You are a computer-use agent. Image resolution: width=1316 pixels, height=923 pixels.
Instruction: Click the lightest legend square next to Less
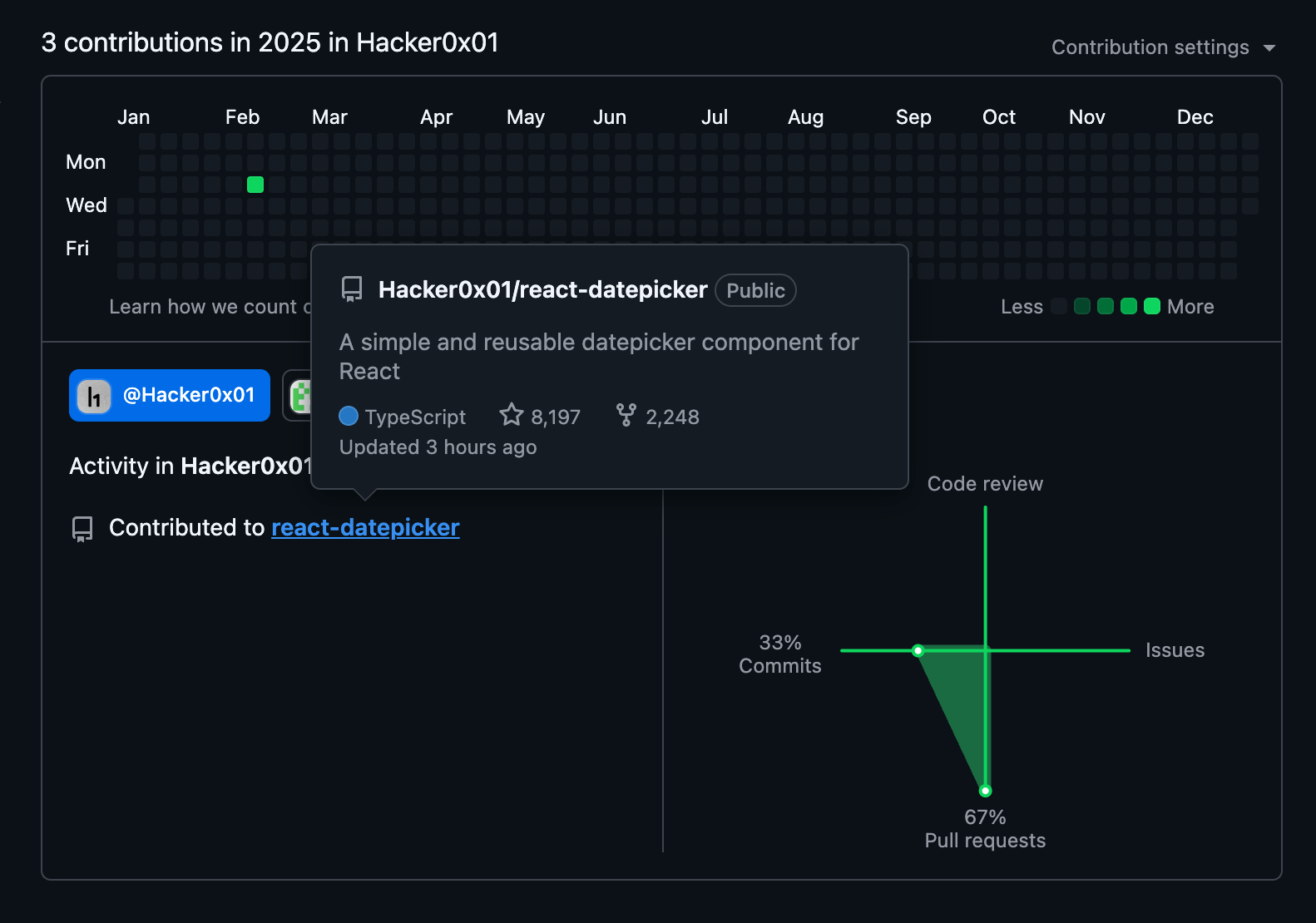coord(1059,306)
